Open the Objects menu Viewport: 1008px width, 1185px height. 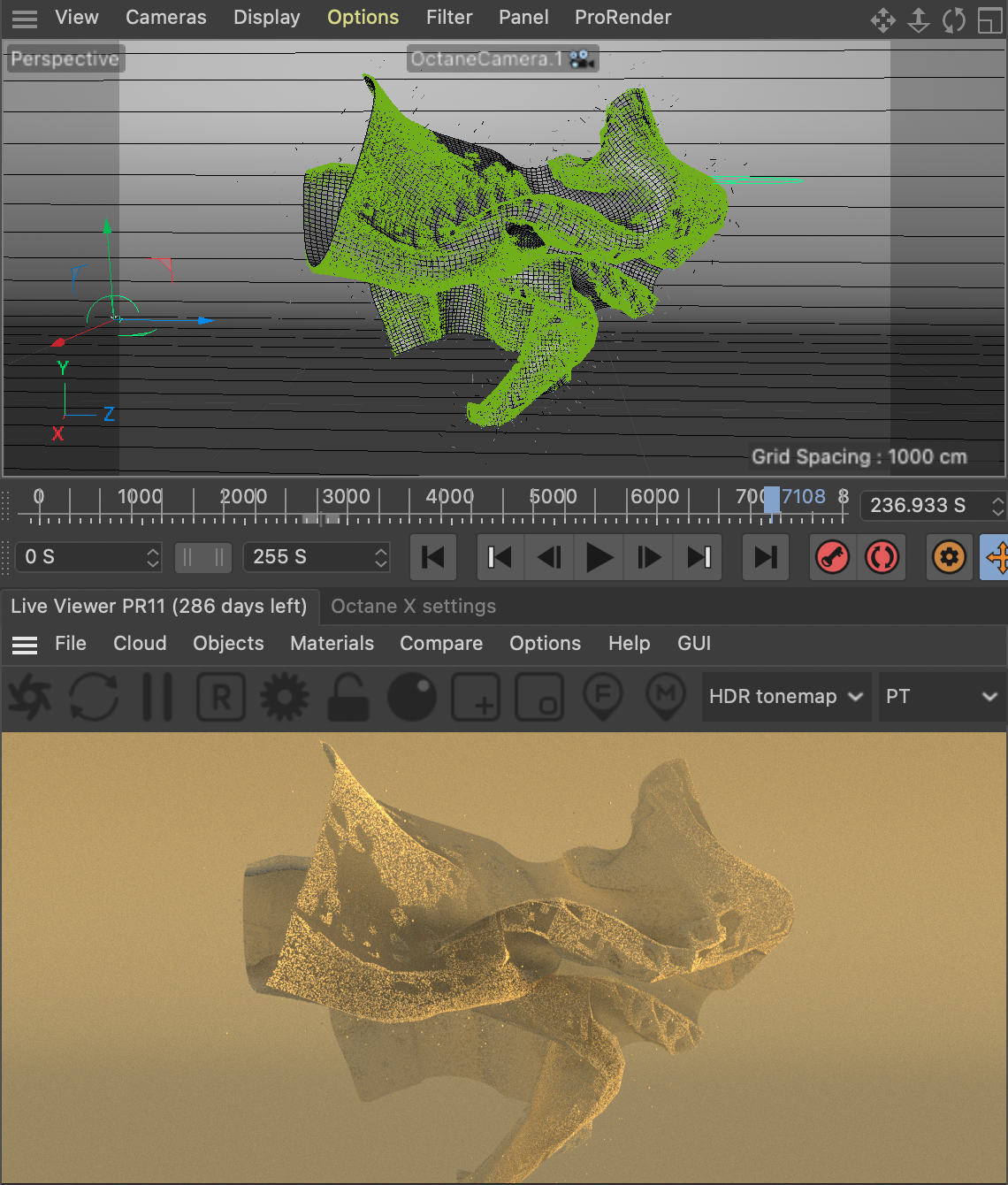point(228,643)
